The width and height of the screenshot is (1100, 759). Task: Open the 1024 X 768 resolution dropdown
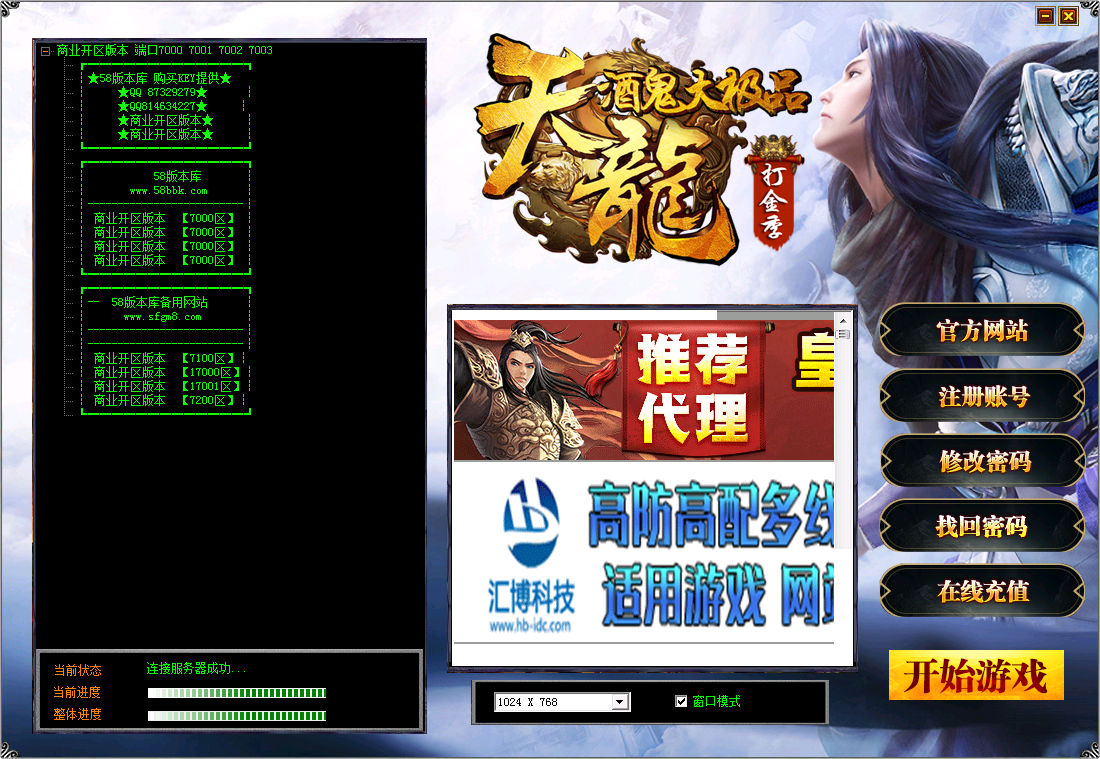click(619, 702)
